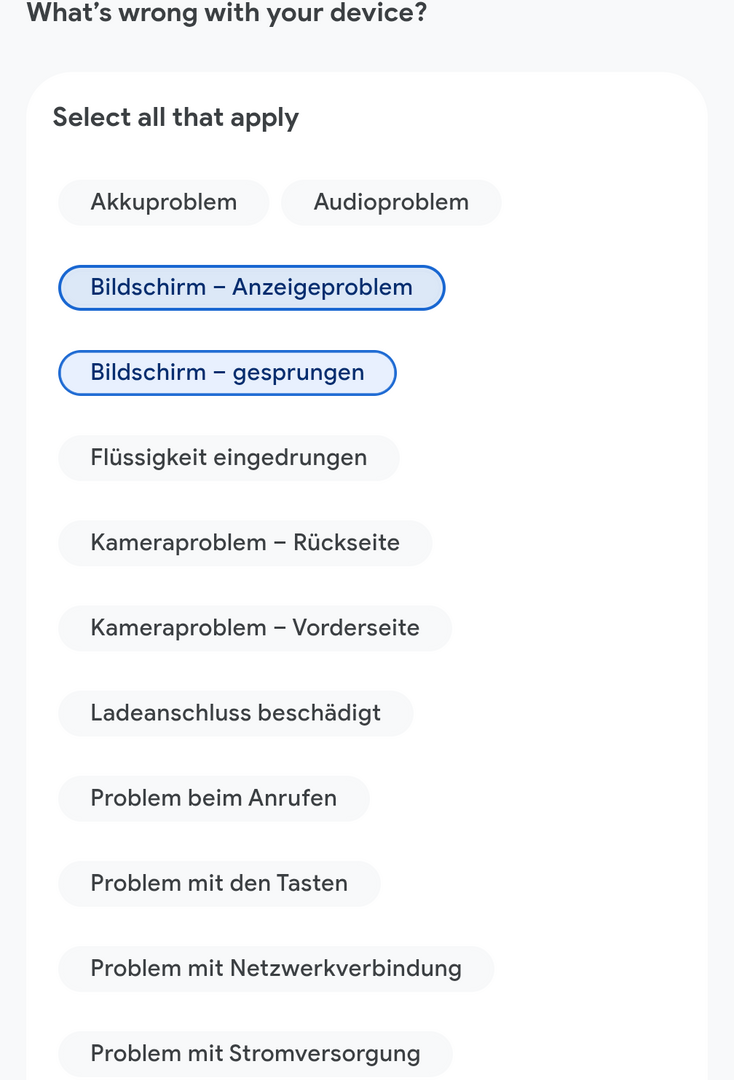Deselect Bildschirm – Anzeigeproblem chip
The width and height of the screenshot is (734, 1080).
251,288
